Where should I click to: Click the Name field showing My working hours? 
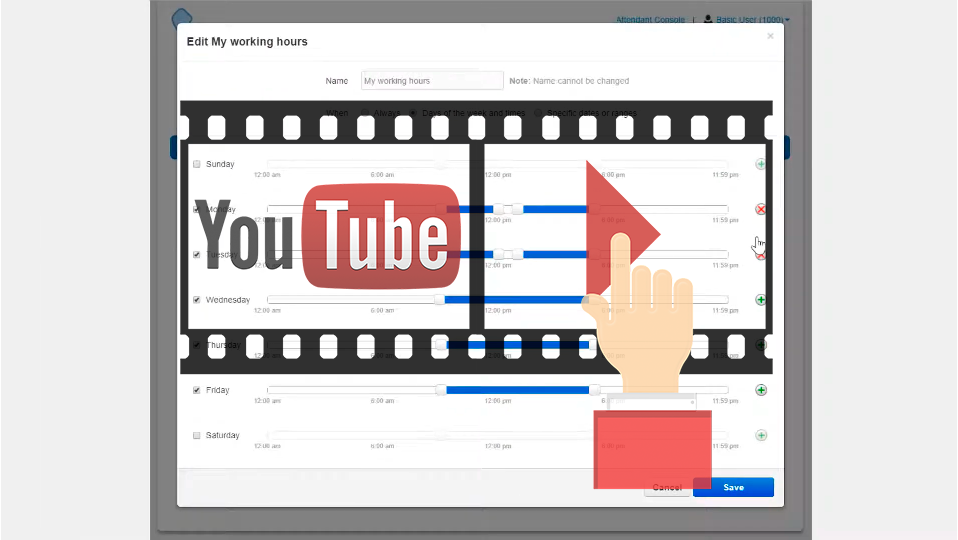(432, 81)
